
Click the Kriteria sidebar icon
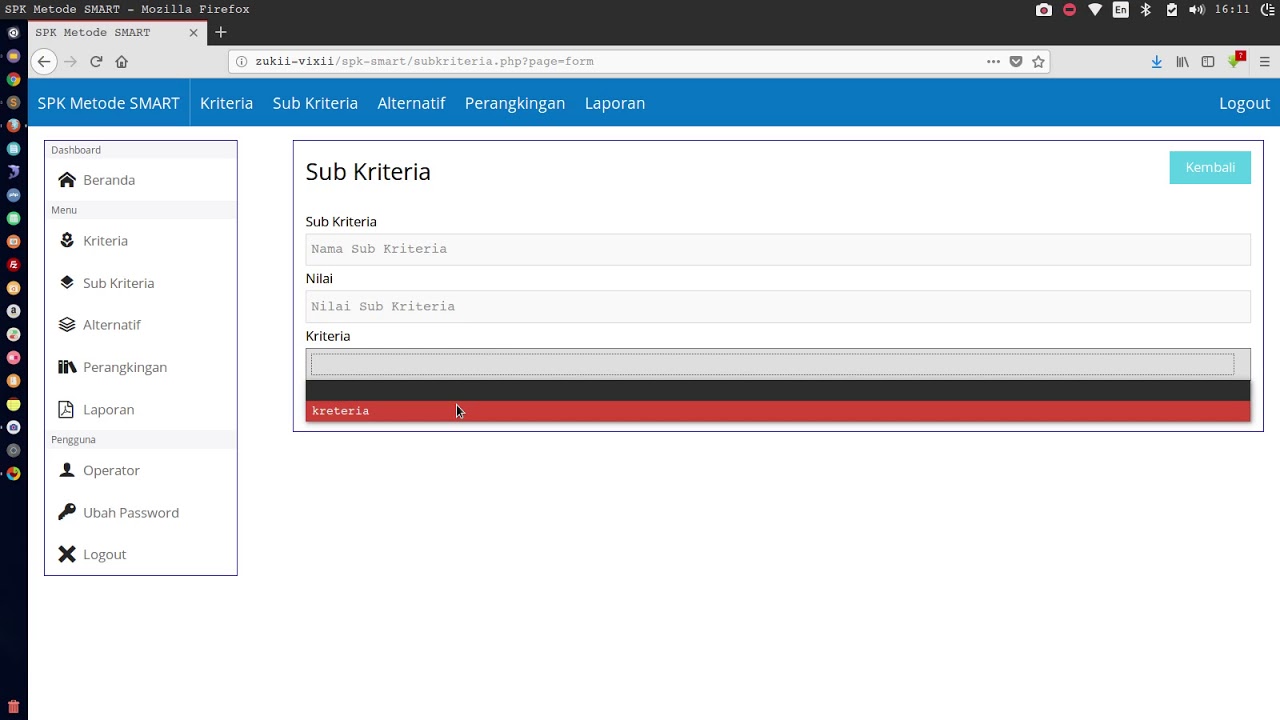tap(67, 240)
